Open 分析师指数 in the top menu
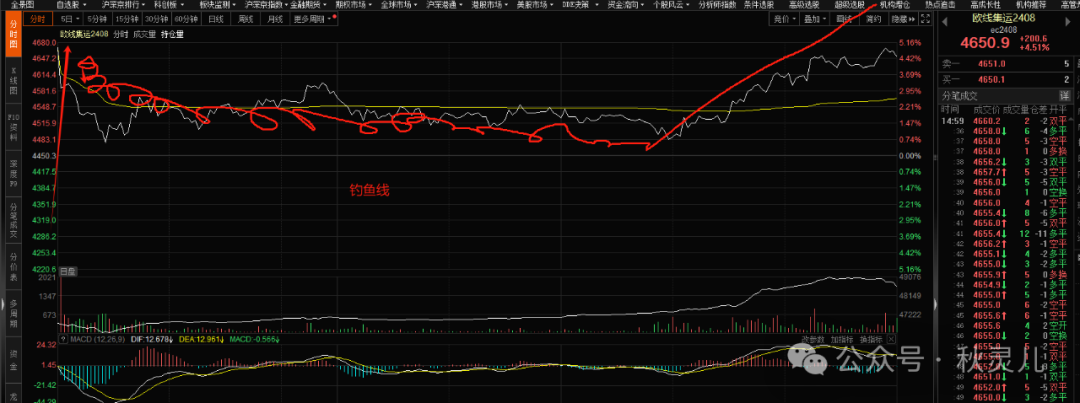Image resolution: width=1080 pixels, height=403 pixels. [717, 4]
